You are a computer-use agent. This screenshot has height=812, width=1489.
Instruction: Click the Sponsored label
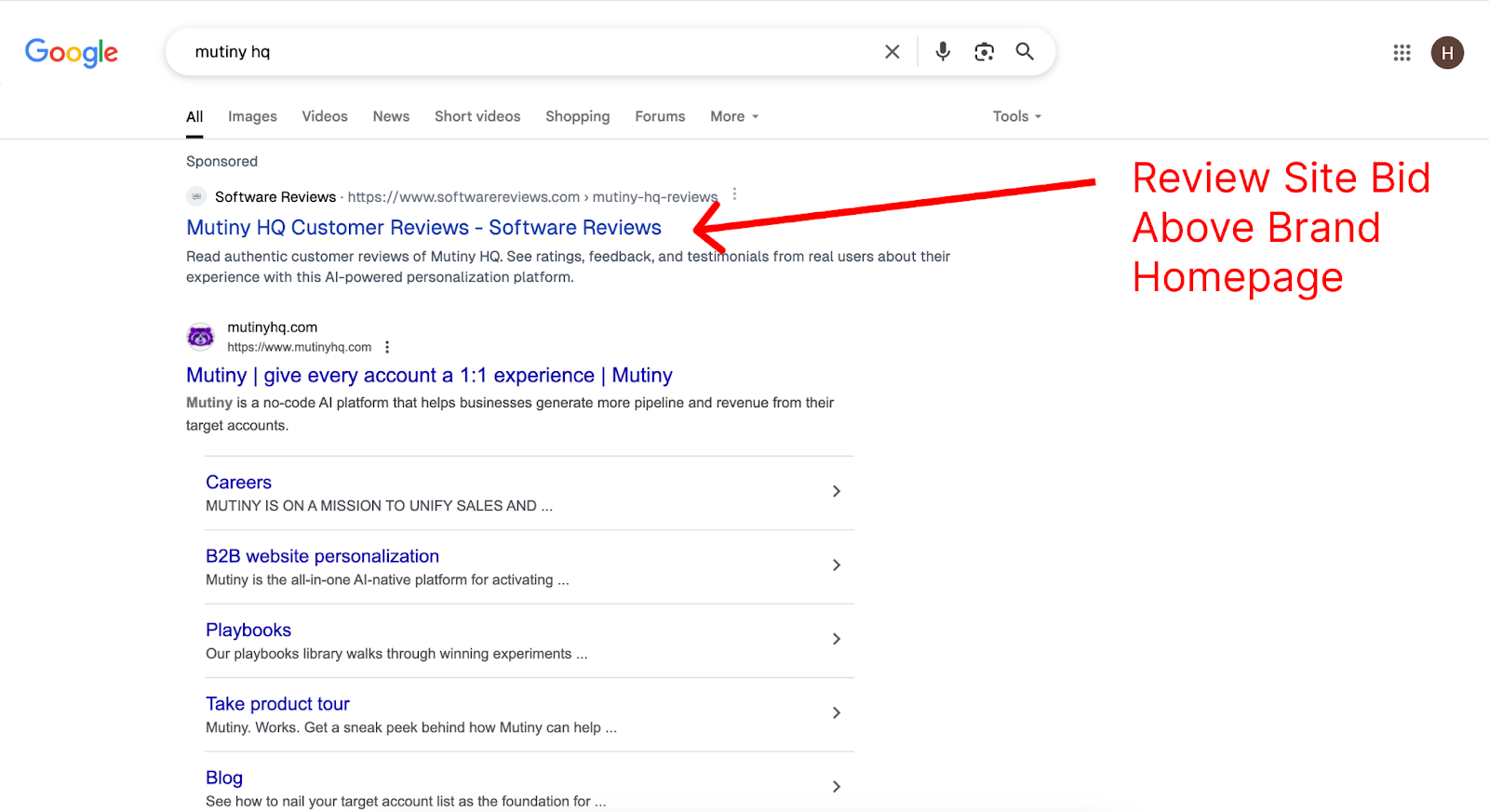221,161
